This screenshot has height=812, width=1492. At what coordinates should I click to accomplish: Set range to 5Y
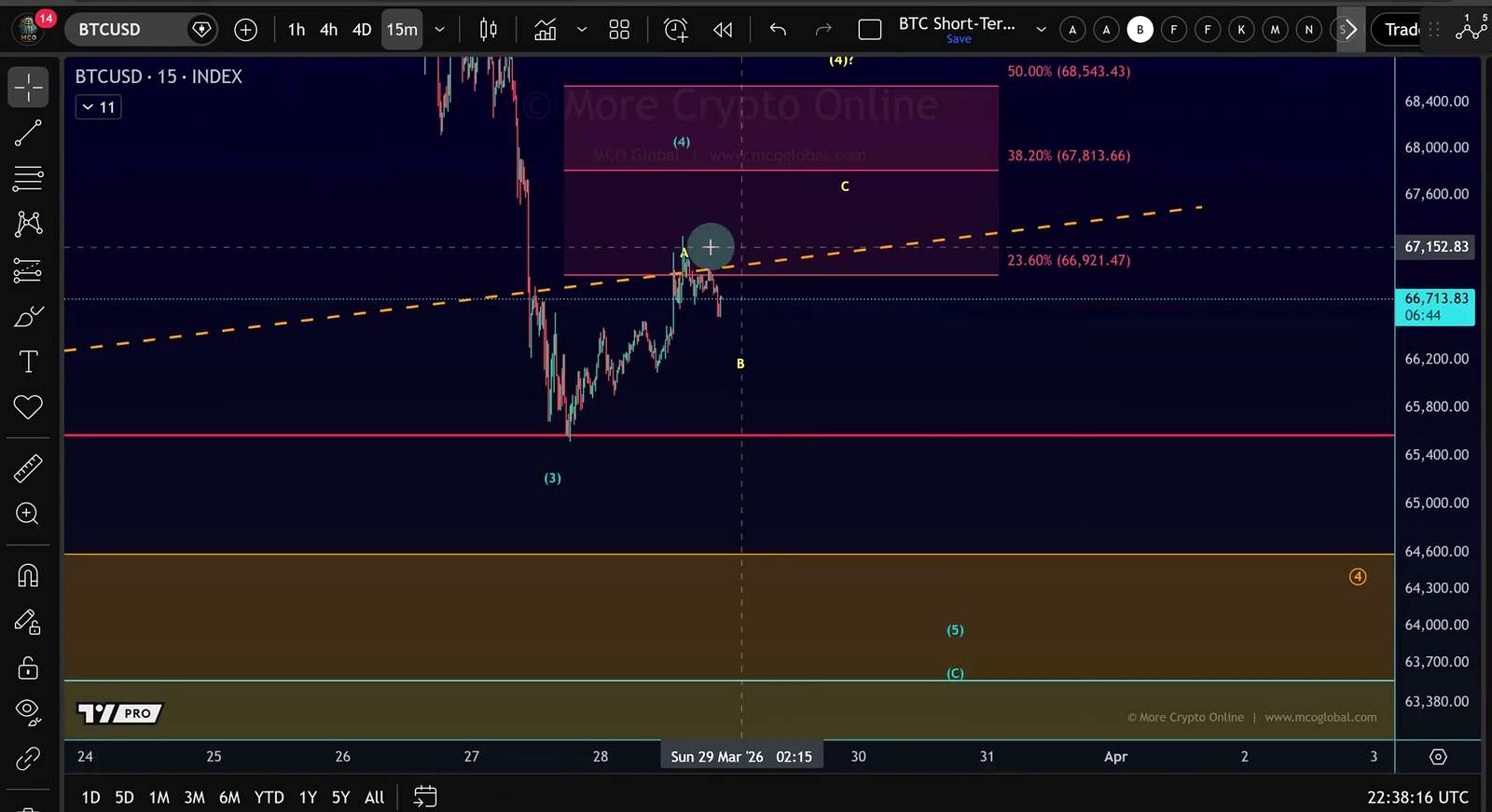[x=340, y=797]
